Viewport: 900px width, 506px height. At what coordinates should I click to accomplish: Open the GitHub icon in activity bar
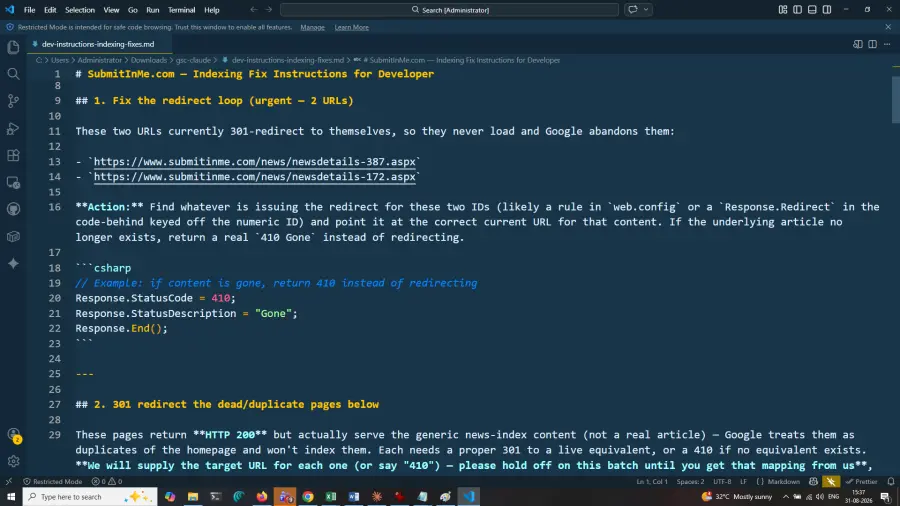(x=13, y=209)
